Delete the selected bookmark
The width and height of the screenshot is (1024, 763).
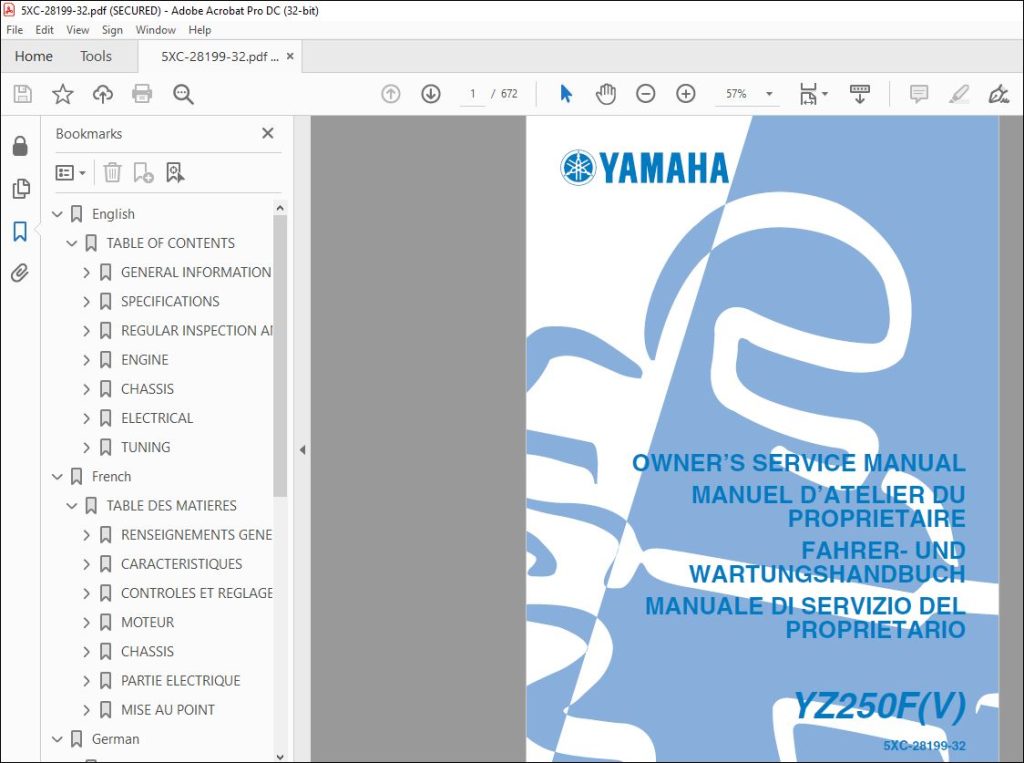[x=112, y=173]
